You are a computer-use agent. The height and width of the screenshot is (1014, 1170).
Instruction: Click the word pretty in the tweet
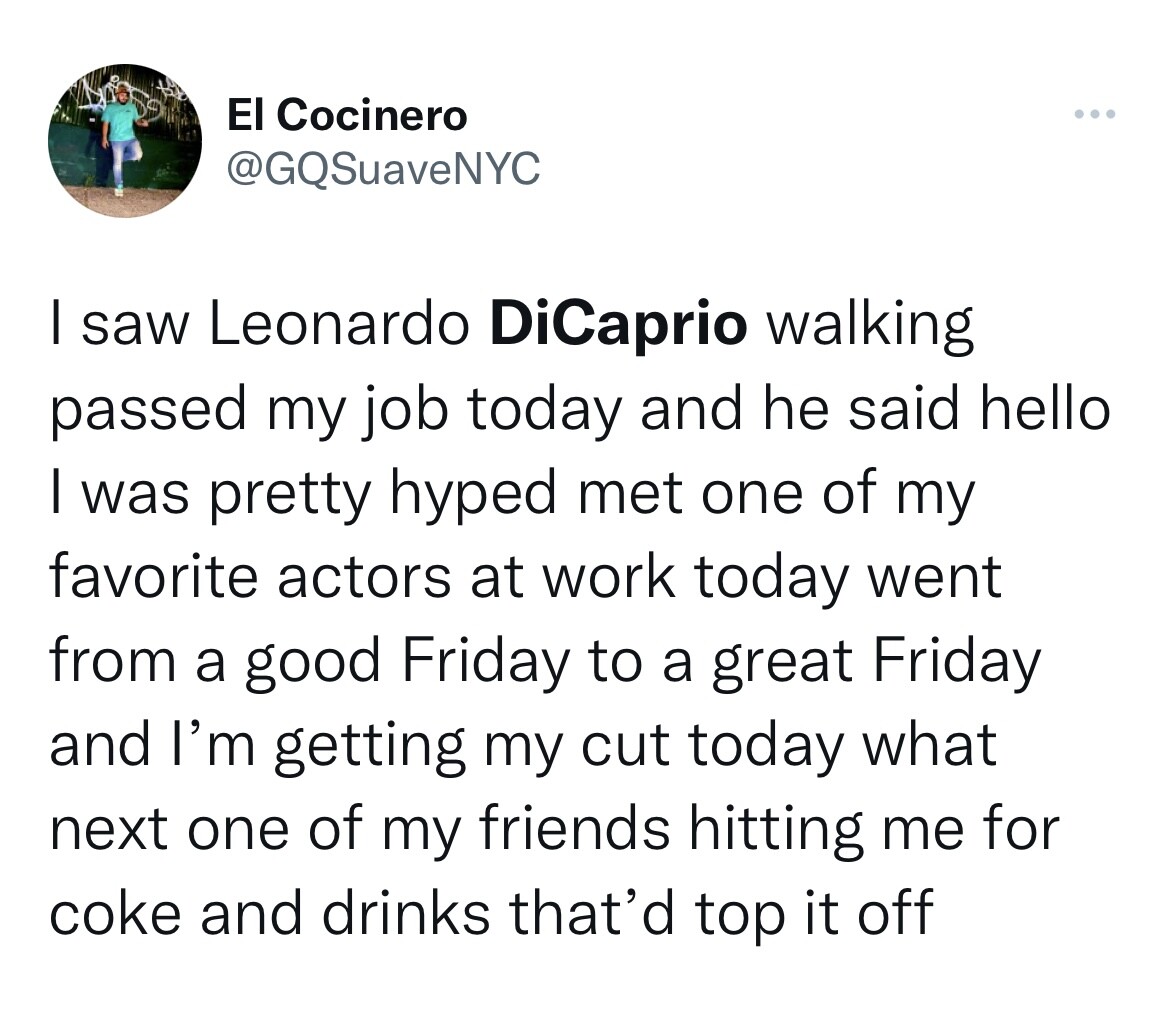[x=290, y=495]
